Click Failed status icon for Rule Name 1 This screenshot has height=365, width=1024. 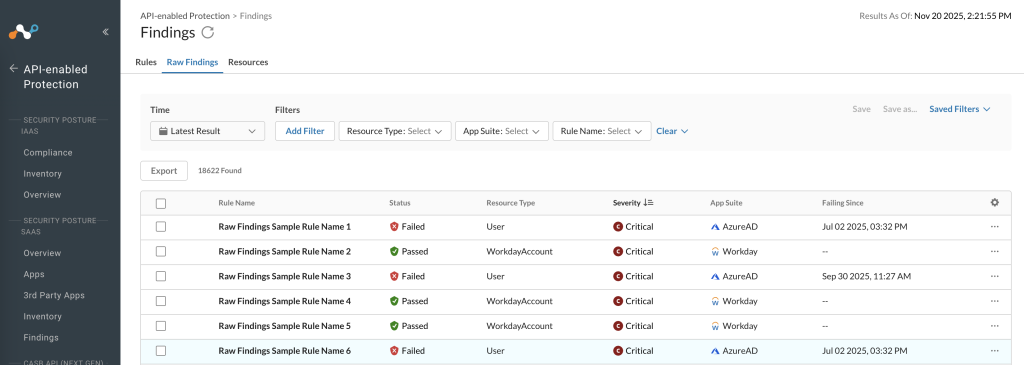tap(394, 227)
